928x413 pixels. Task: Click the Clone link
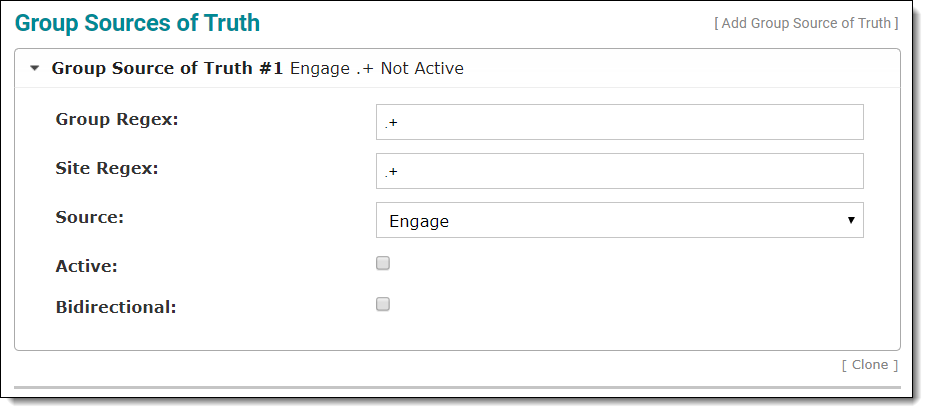tap(869, 365)
